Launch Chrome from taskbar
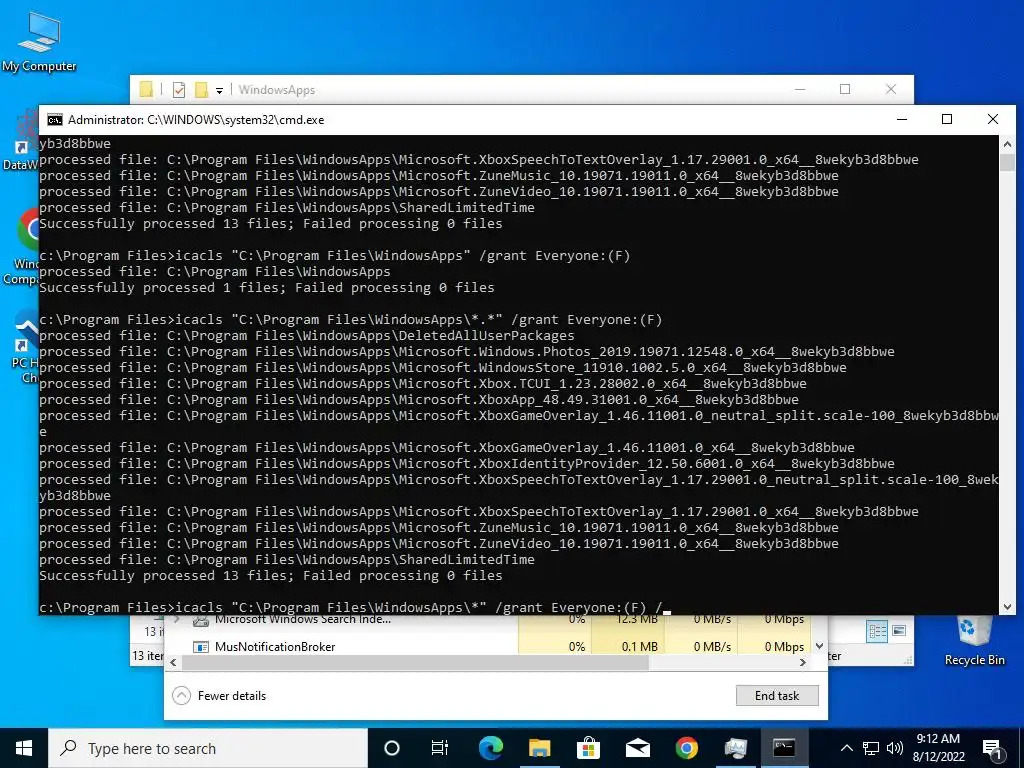The image size is (1024, 768). [x=686, y=748]
